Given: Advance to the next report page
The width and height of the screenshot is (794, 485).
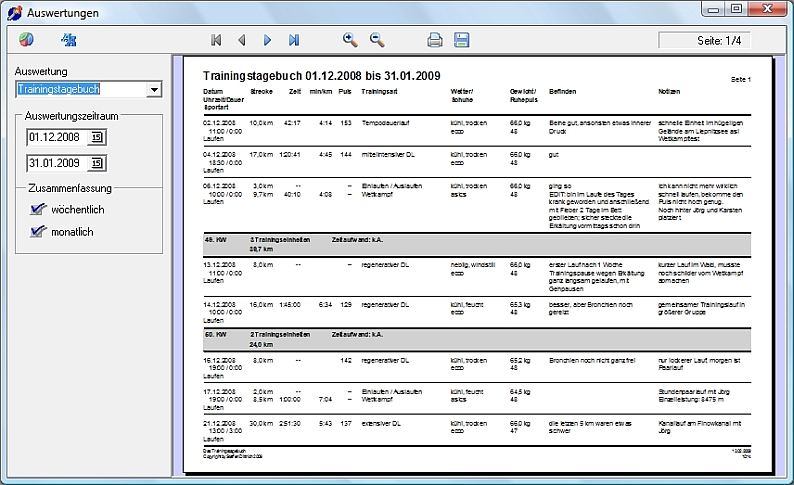Looking at the screenshot, I should [x=267, y=40].
